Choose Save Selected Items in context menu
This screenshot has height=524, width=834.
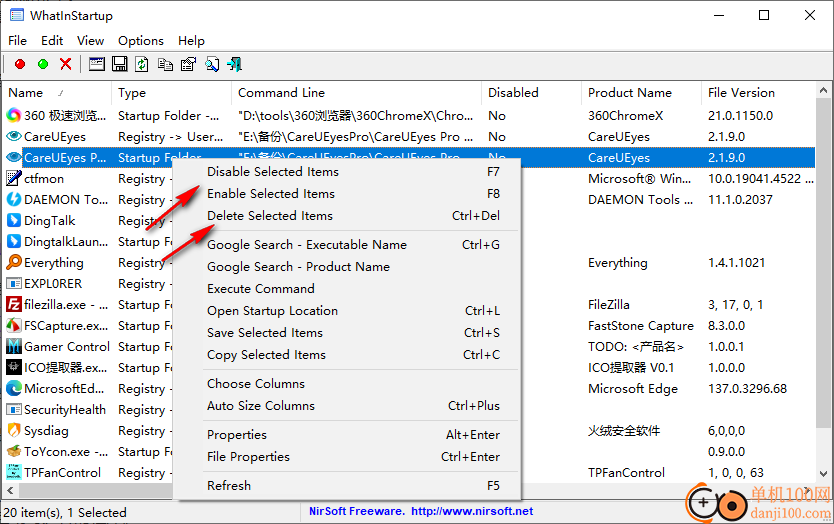coord(348,332)
